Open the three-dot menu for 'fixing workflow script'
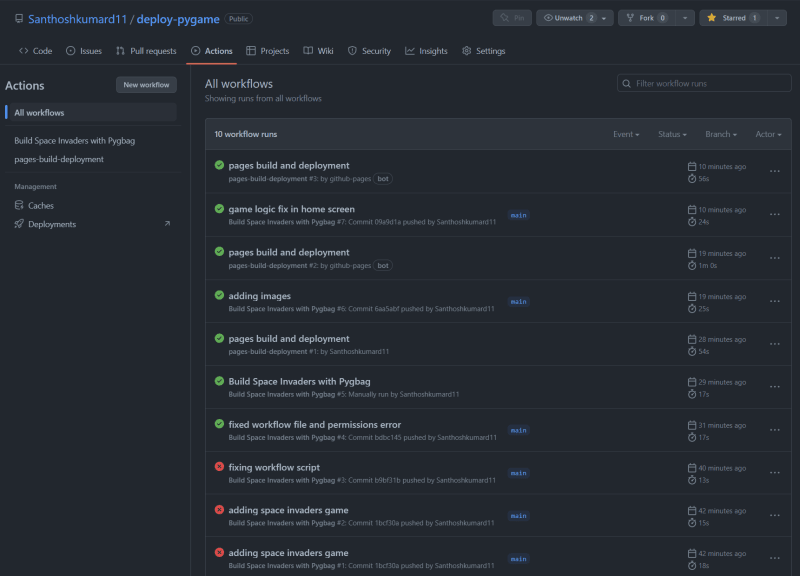 coord(774,473)
